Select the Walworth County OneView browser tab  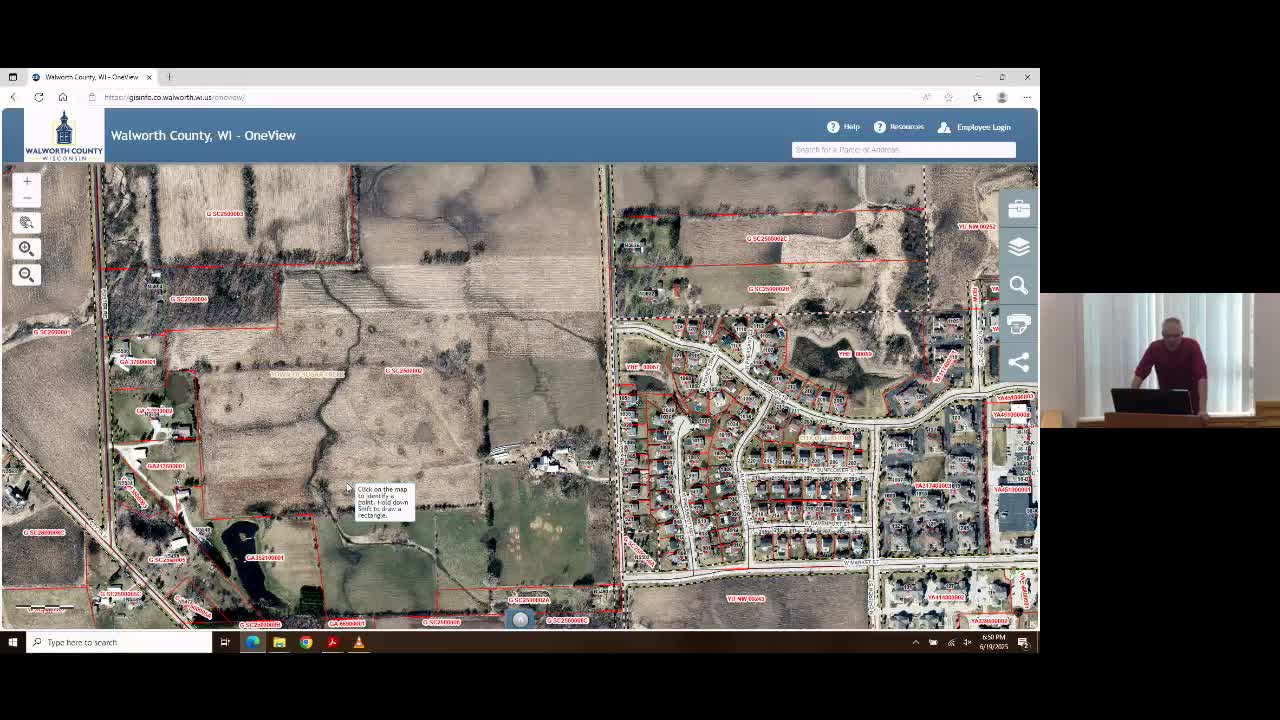pos(90,77)
